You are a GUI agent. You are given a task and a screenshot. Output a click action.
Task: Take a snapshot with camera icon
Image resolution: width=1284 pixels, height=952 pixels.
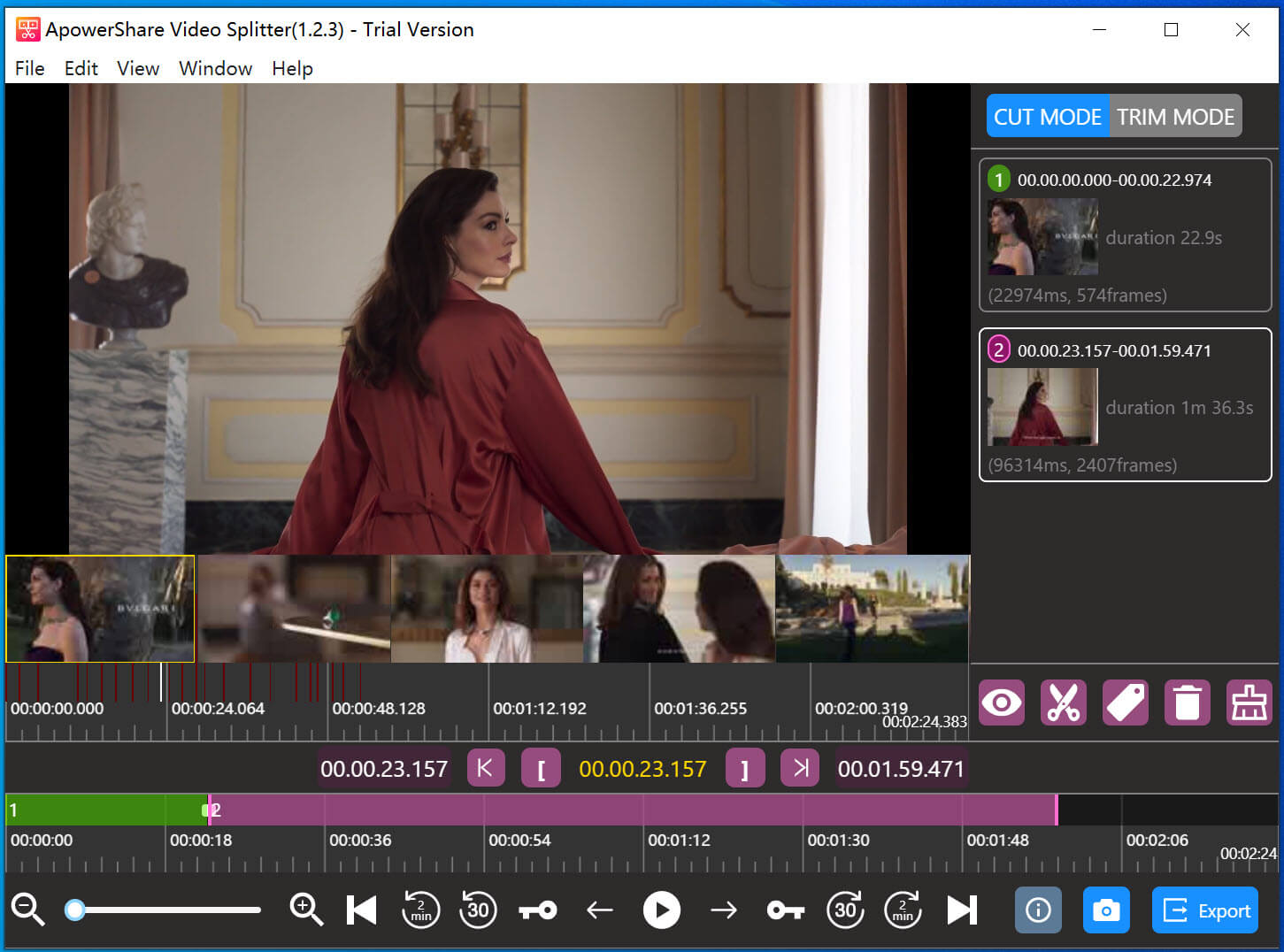(1106, 910)
